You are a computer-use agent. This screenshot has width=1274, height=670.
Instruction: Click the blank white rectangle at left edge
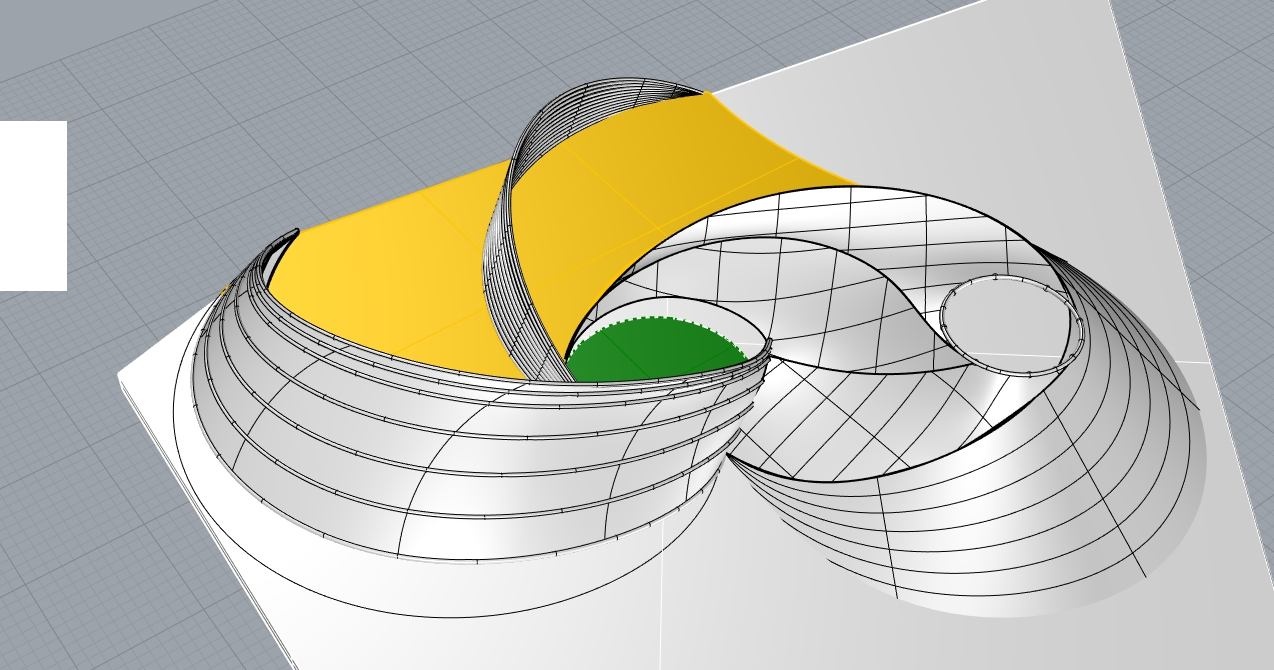pos(32,205)
